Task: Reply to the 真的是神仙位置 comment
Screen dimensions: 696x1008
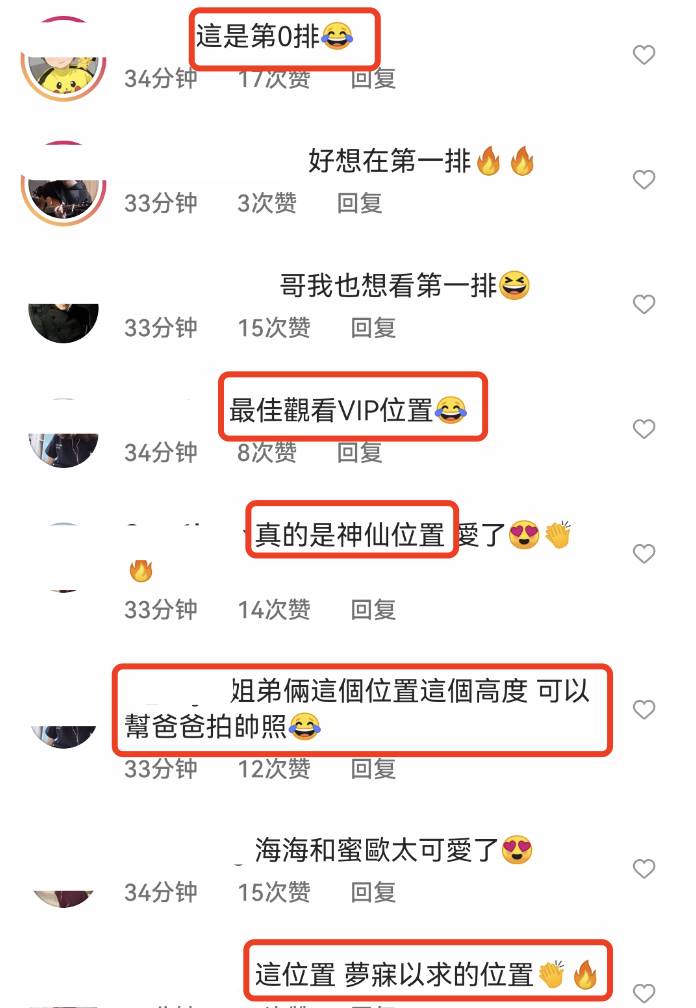Action: (373, 609)
